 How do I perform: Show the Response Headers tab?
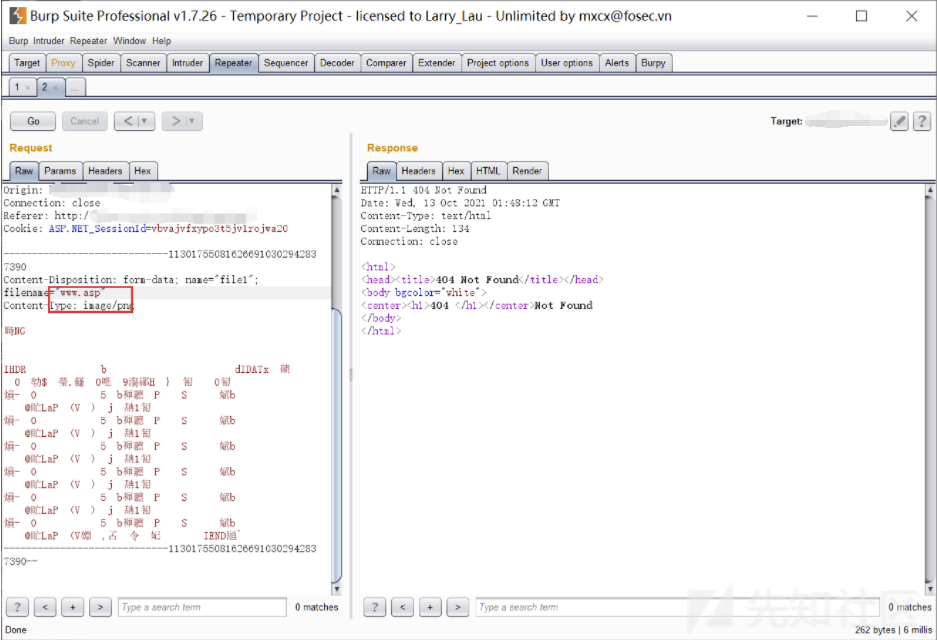coord(418,171)
